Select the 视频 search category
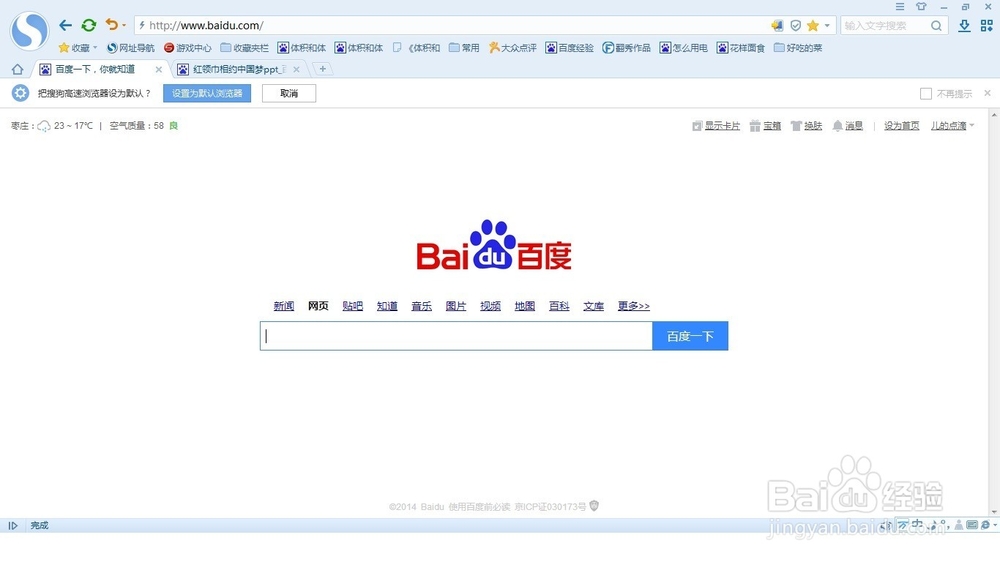The image size is (1000, 562). coord(490,306)
